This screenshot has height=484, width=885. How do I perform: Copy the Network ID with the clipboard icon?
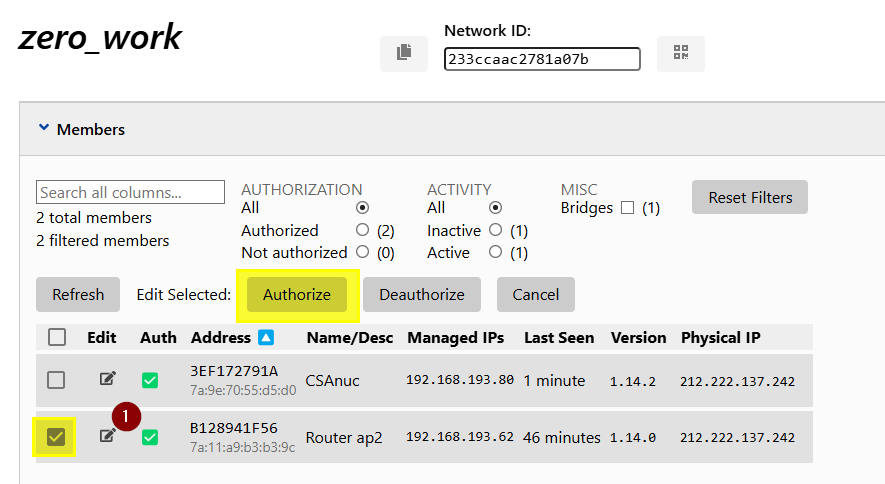coord(404,54)
